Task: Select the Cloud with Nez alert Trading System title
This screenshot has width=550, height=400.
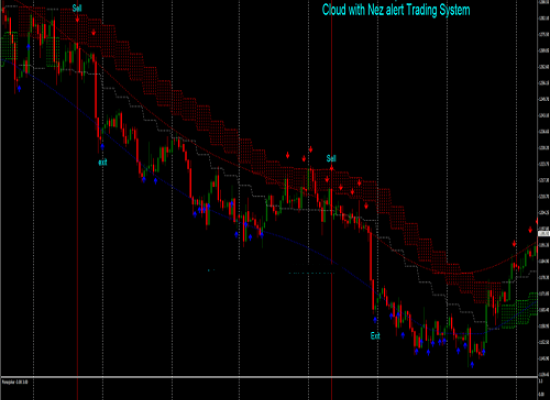Action: click(396, 10)
